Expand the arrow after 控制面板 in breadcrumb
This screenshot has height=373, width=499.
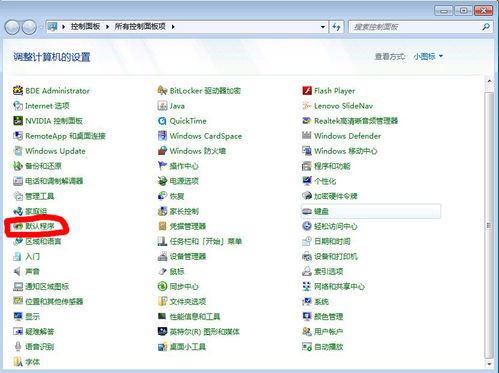click(x=107, y=27)
